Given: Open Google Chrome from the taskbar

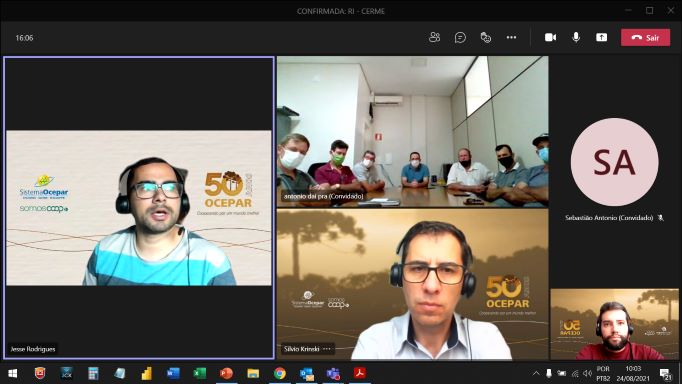Looking at the screenshot, I should pyautogui.click(x=280, y=373).
